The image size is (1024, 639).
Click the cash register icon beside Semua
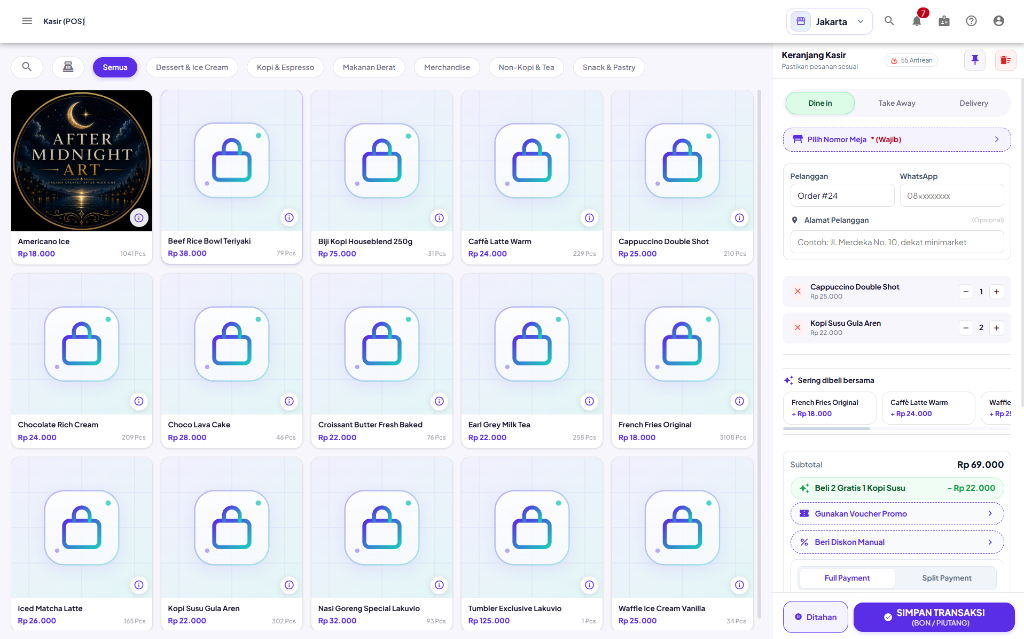coord(68,67)
